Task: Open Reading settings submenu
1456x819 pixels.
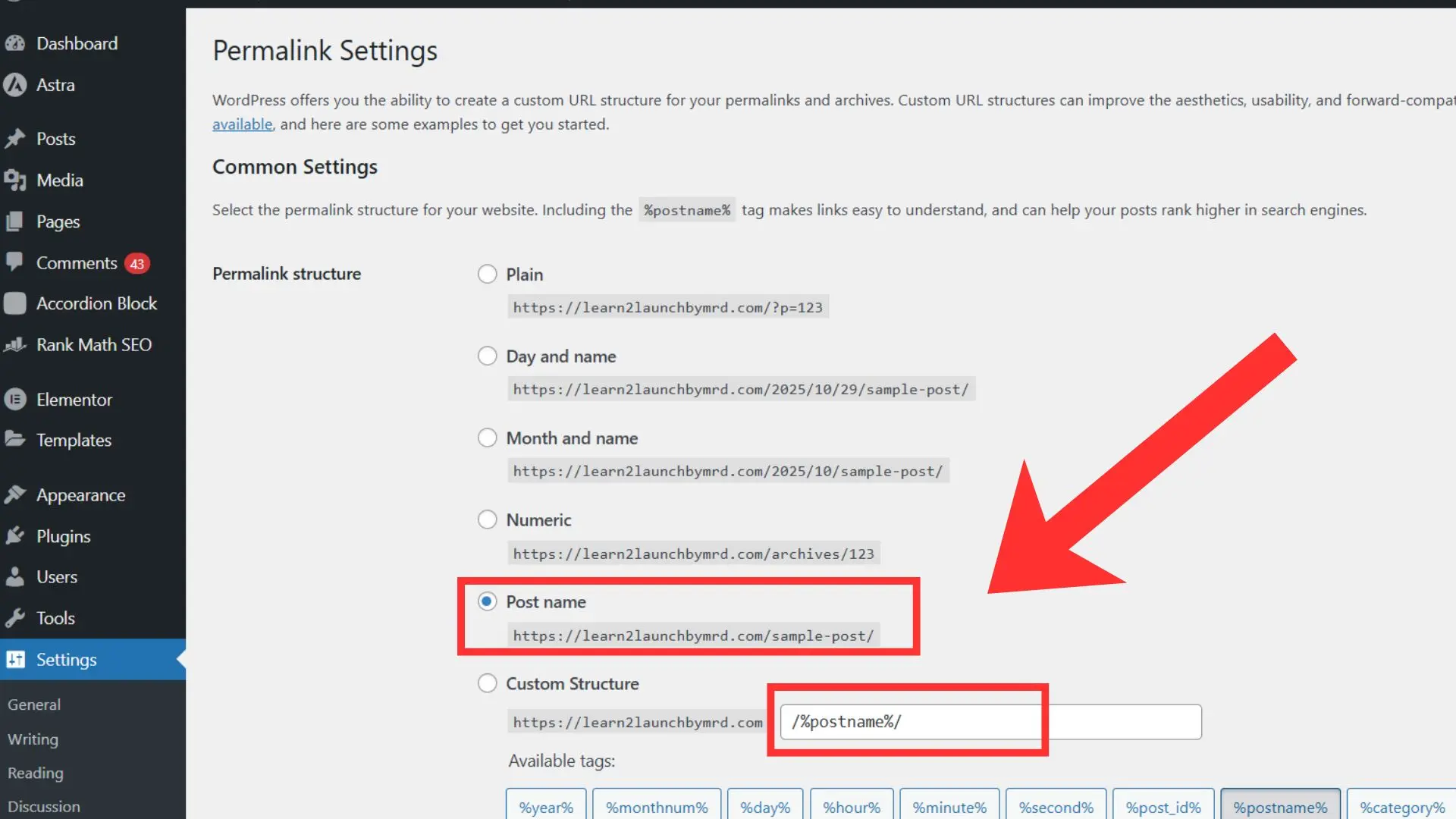Action: click(x=36, y=773)
